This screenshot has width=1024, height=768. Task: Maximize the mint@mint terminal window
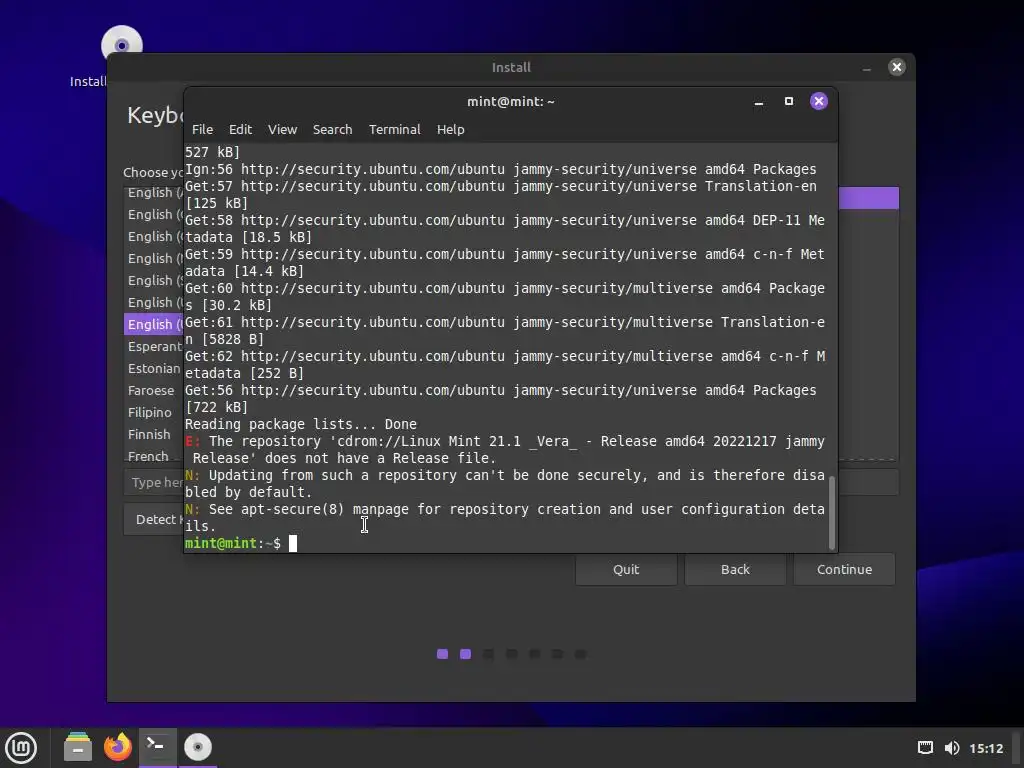point(789,101)
